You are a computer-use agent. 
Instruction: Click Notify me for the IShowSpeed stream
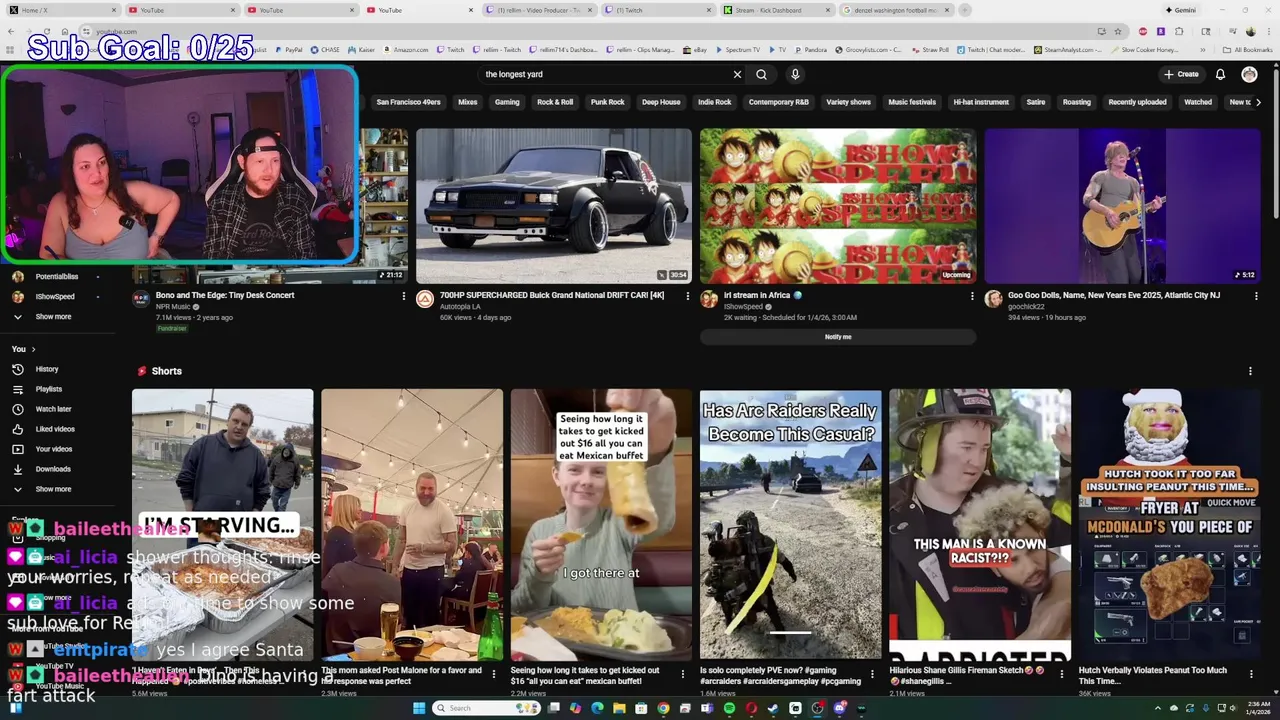click(x=838, y=337)
